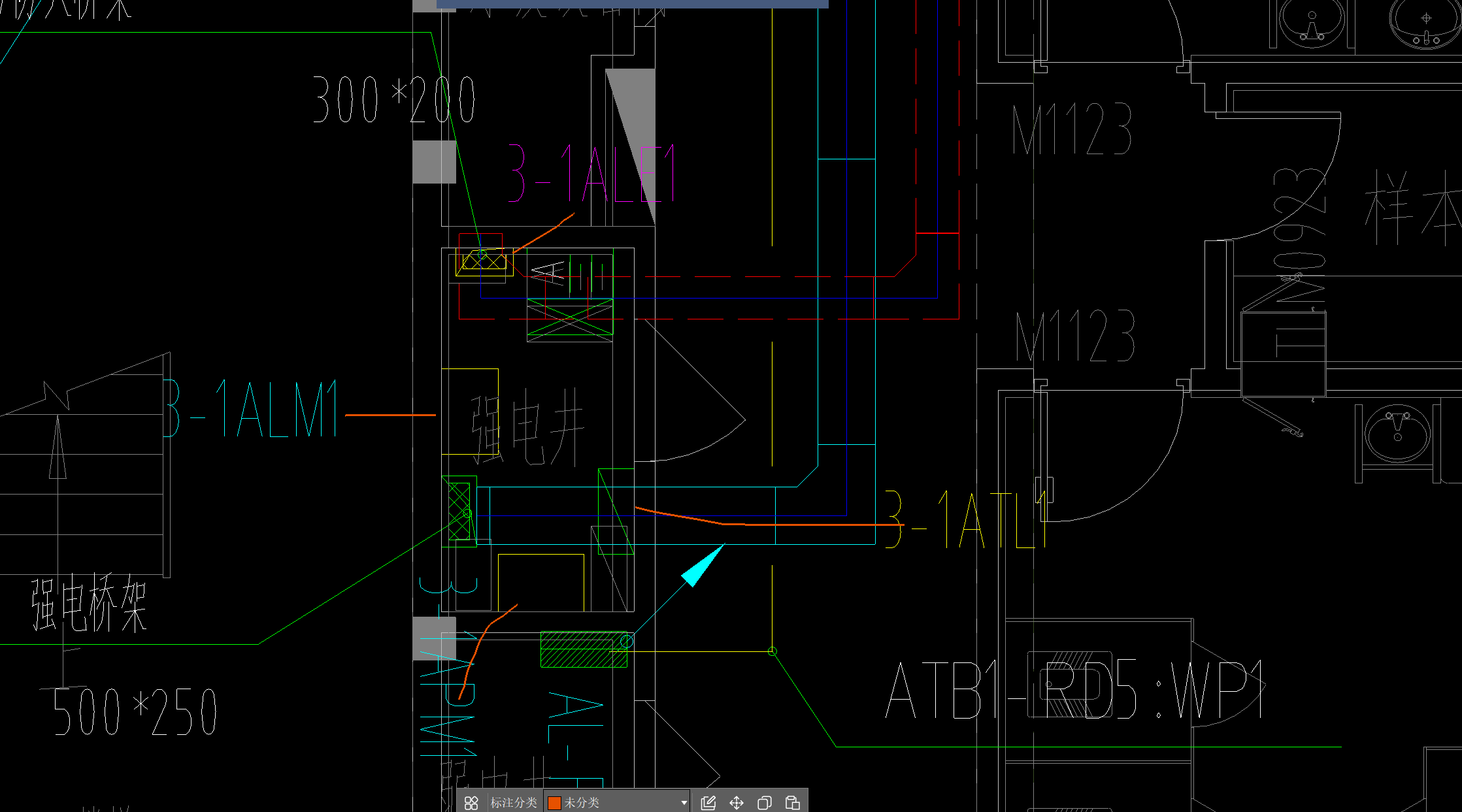This screenshot has width=1462, height=812.
Task: Click the magenta 3-1ALE1 label
Action: pos(591,174)
